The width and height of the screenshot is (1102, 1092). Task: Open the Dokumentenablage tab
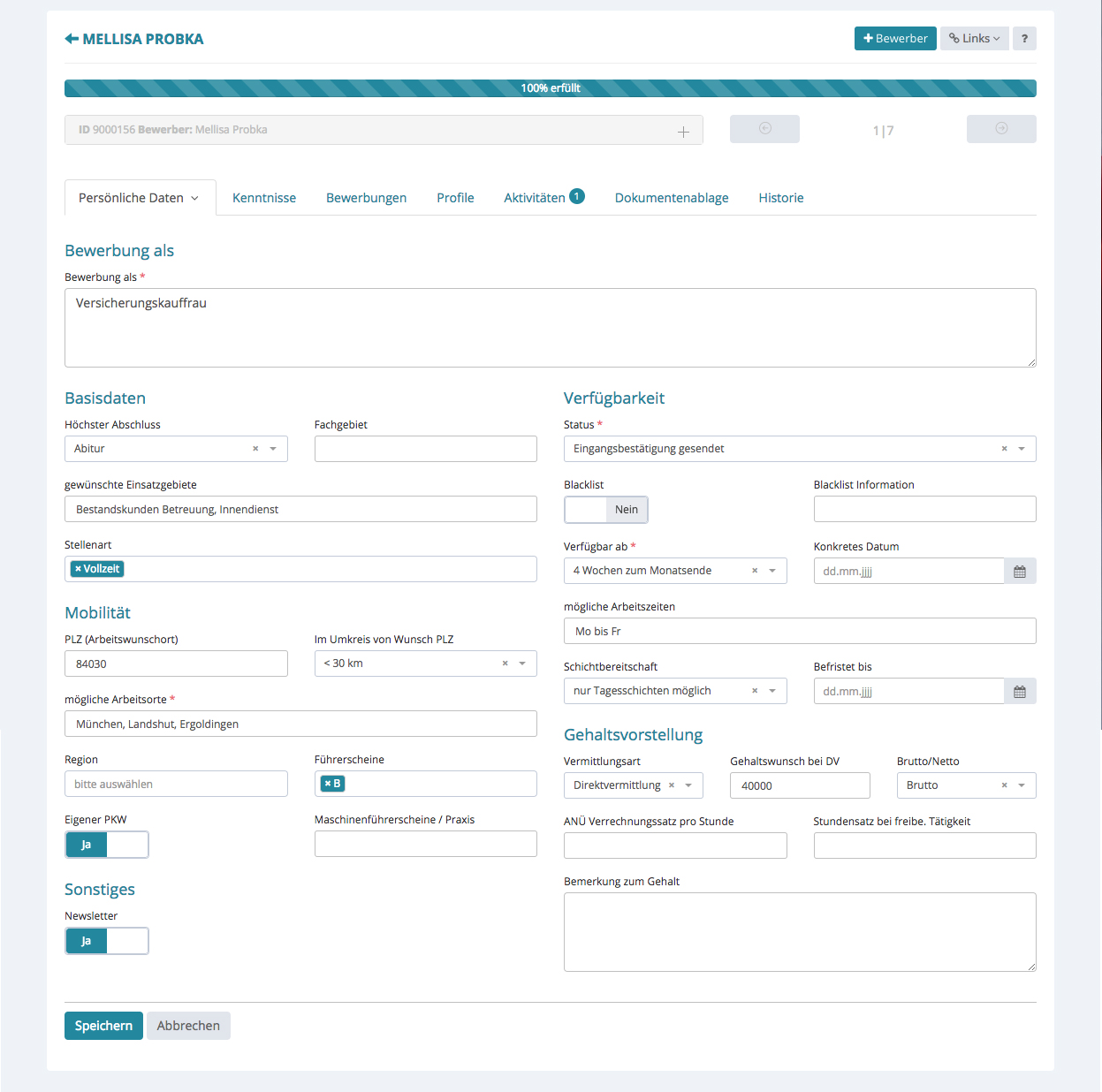672,198
